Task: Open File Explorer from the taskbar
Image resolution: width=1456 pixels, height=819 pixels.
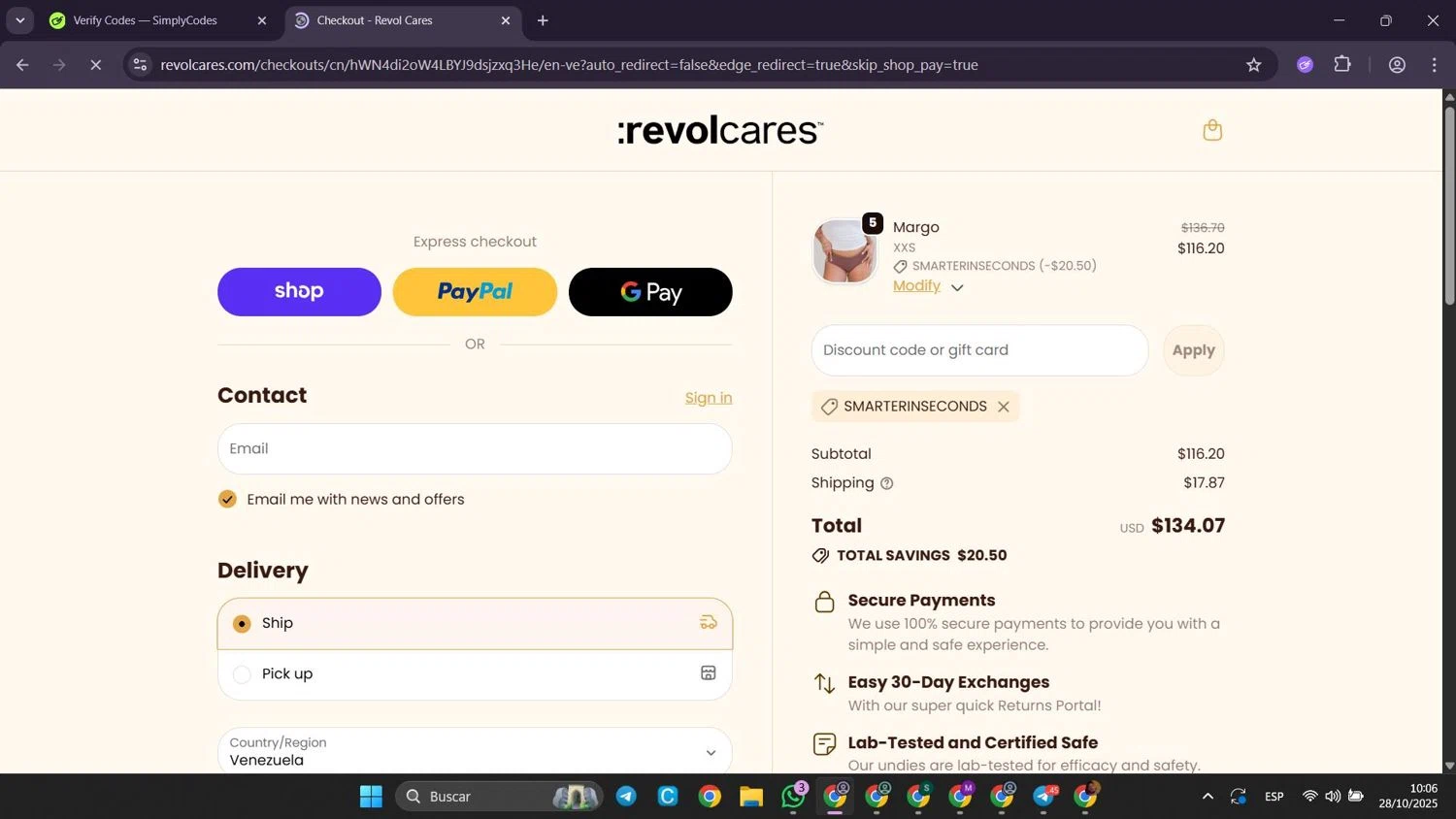Action: pos(751,797)
